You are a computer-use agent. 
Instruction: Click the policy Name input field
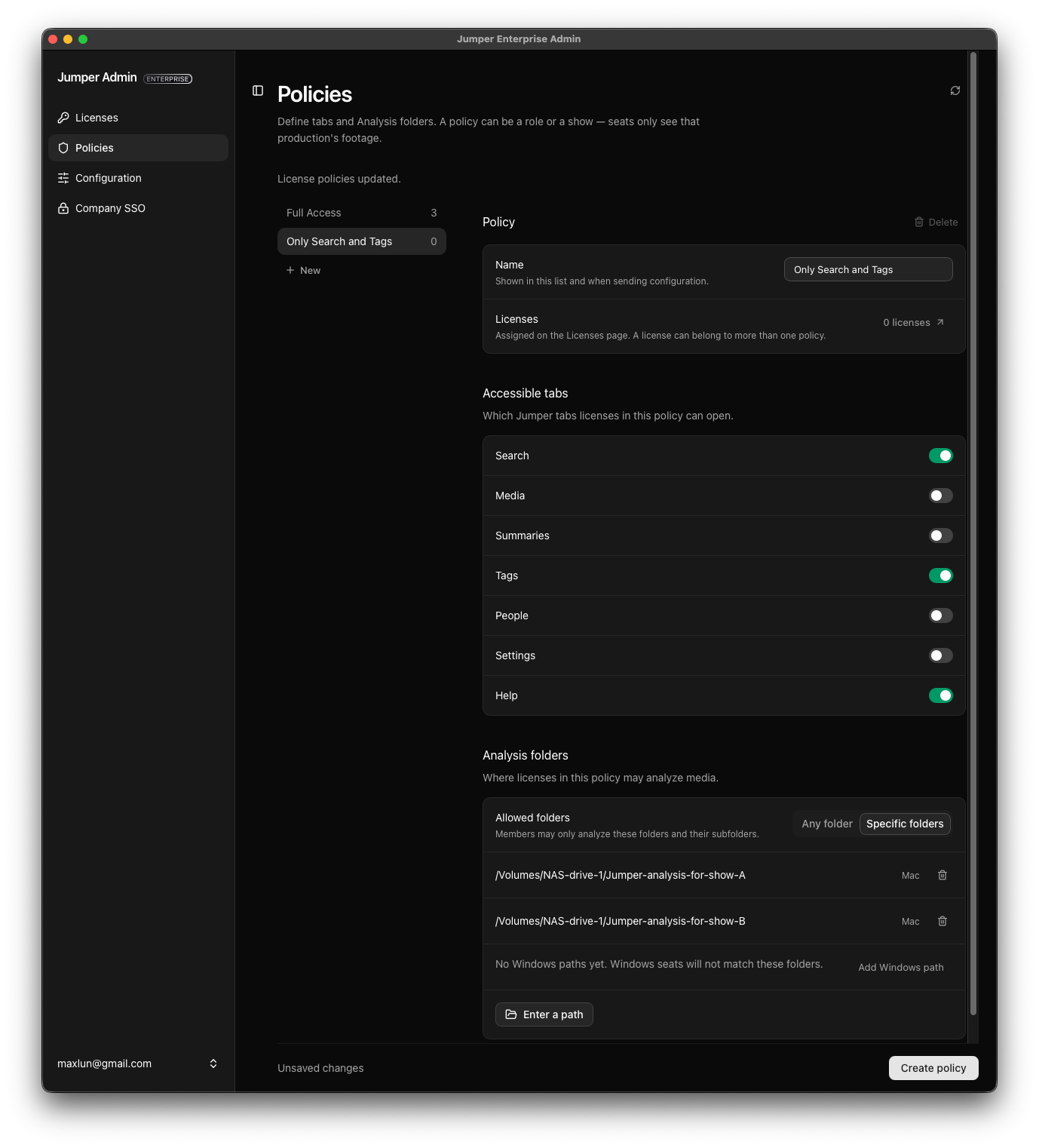pyautogui.click(x=869, y=269)
